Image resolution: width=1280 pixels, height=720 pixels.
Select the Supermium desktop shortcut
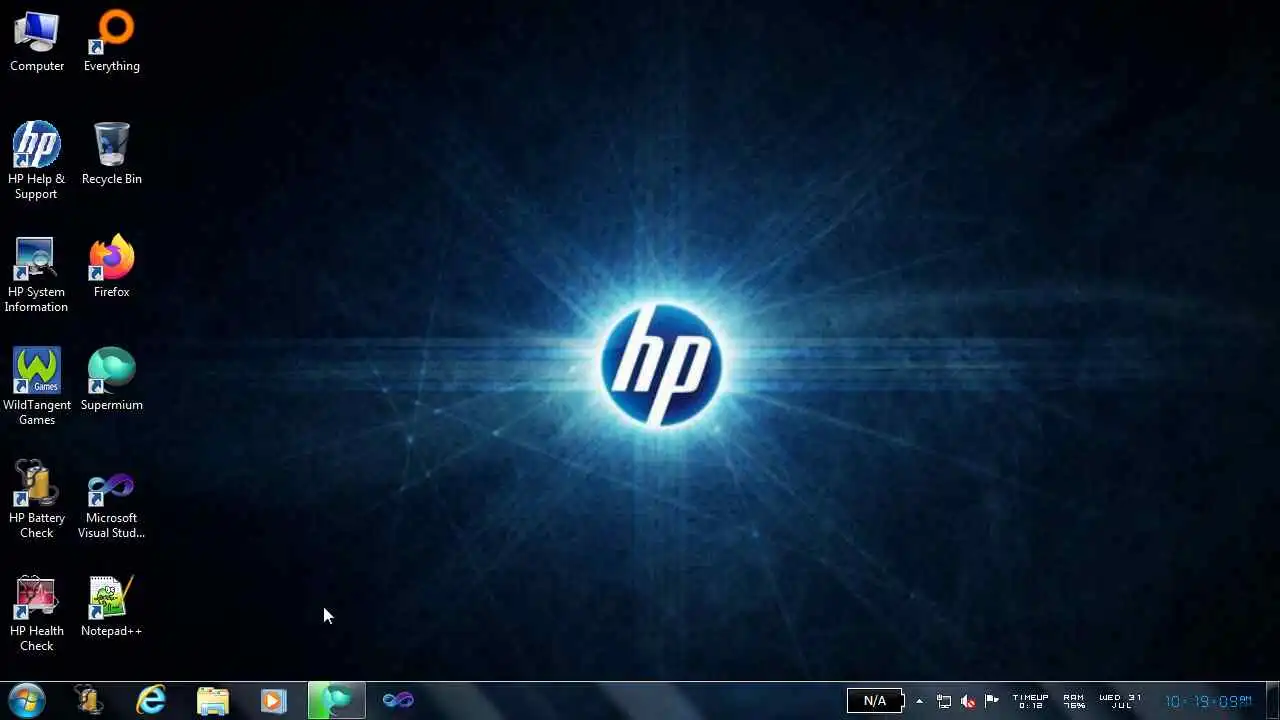click(112, 380)
